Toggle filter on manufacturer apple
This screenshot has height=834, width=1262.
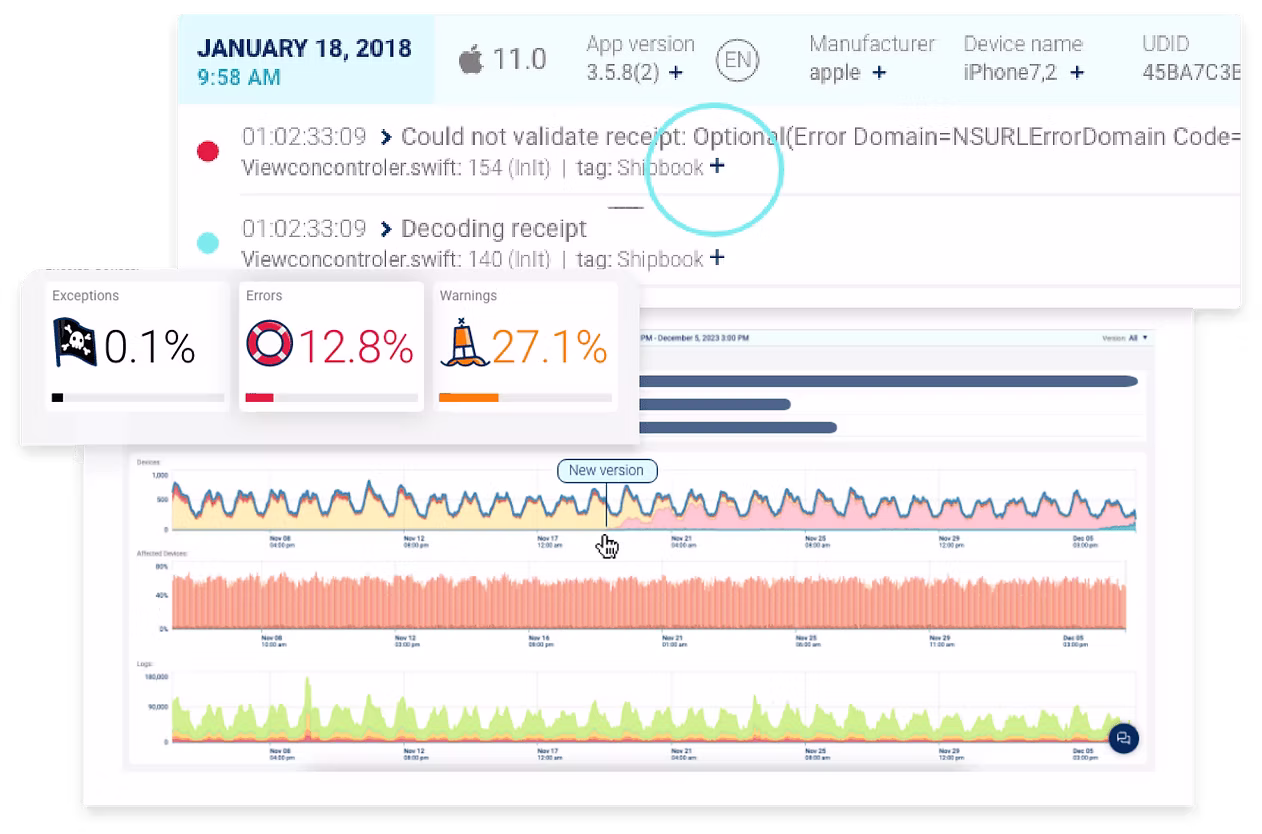pos(880,72)
